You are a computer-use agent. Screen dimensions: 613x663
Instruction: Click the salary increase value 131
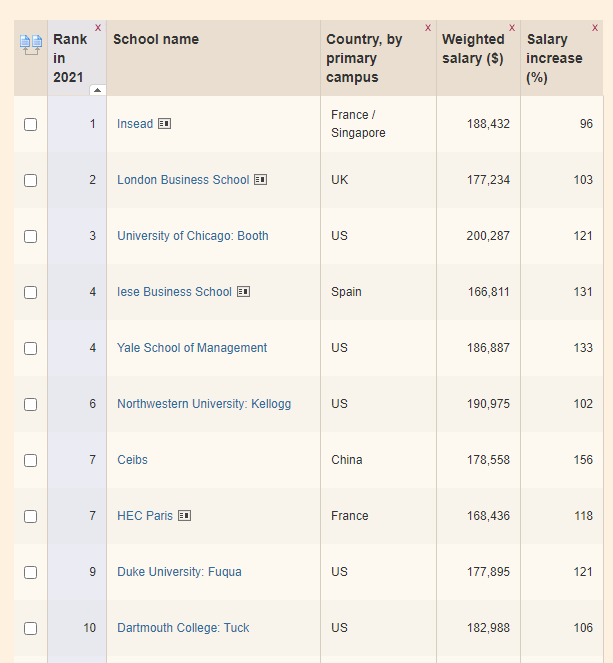click(583, 292)
